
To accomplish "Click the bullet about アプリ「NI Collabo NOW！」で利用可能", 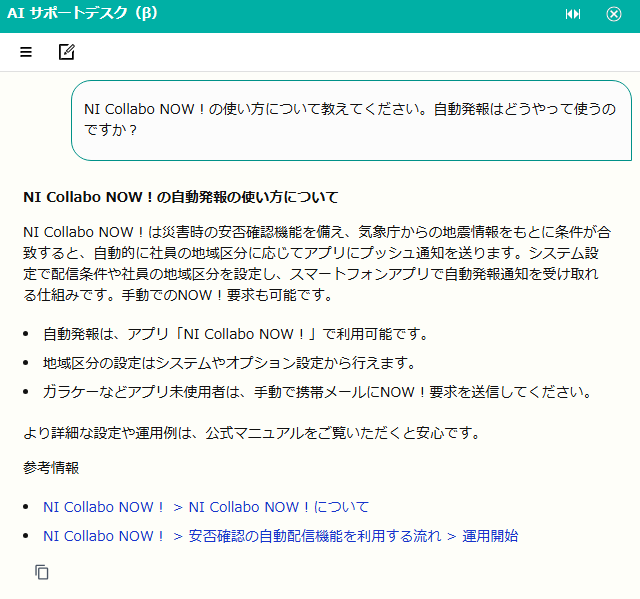I will point(235,334).
